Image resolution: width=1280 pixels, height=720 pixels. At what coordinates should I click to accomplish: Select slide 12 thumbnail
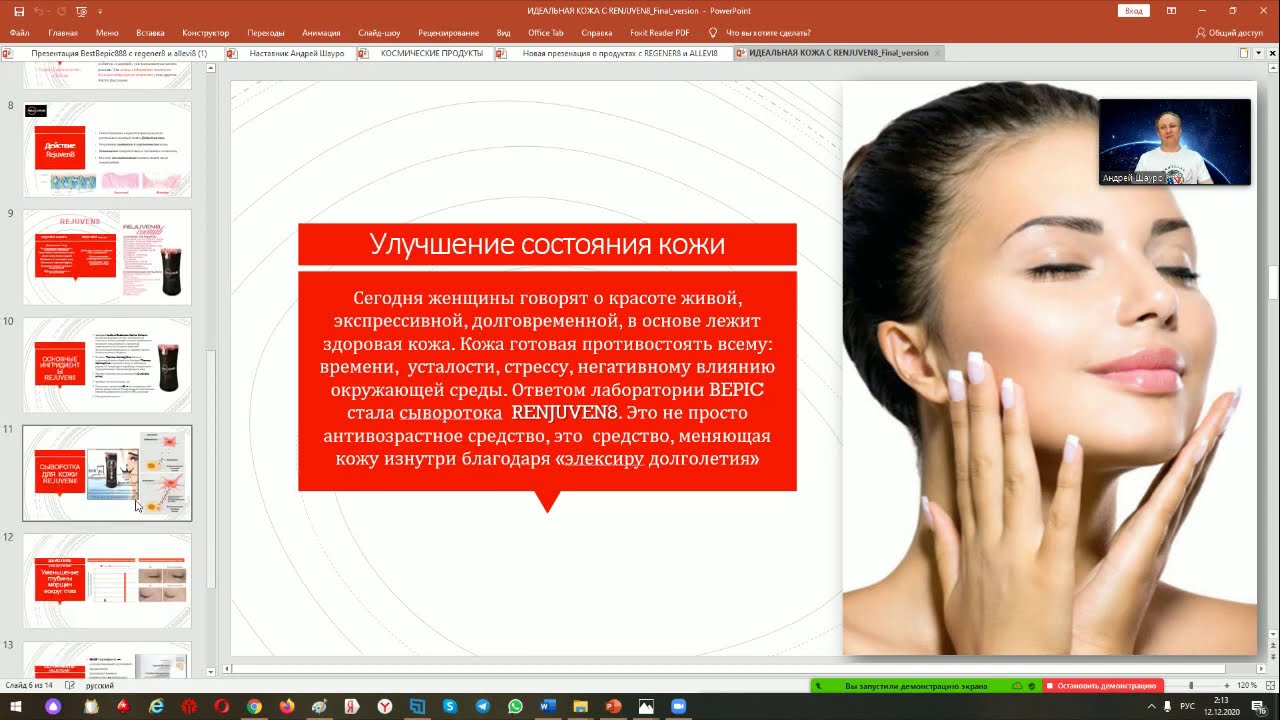107,581
